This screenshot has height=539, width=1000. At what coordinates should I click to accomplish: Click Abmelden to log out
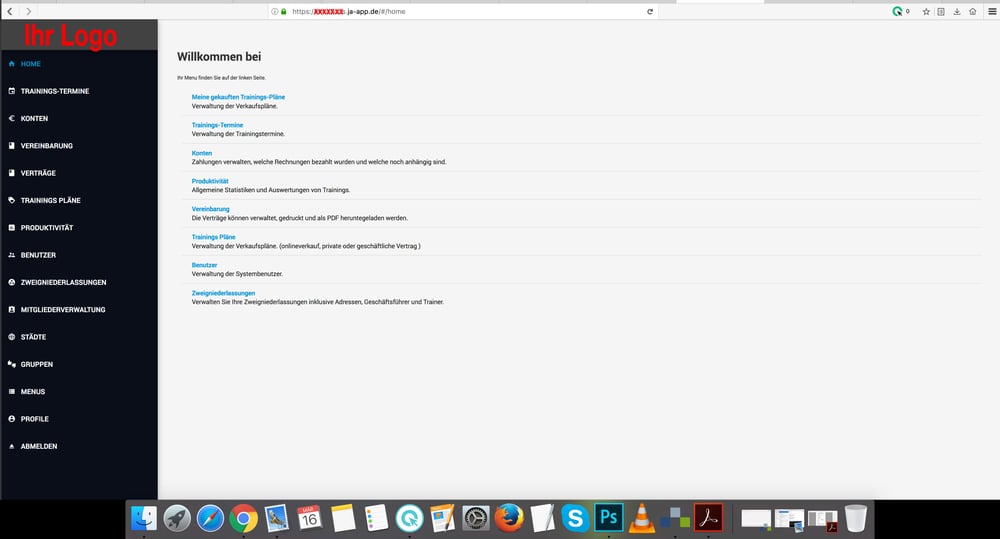coord(38,447)
